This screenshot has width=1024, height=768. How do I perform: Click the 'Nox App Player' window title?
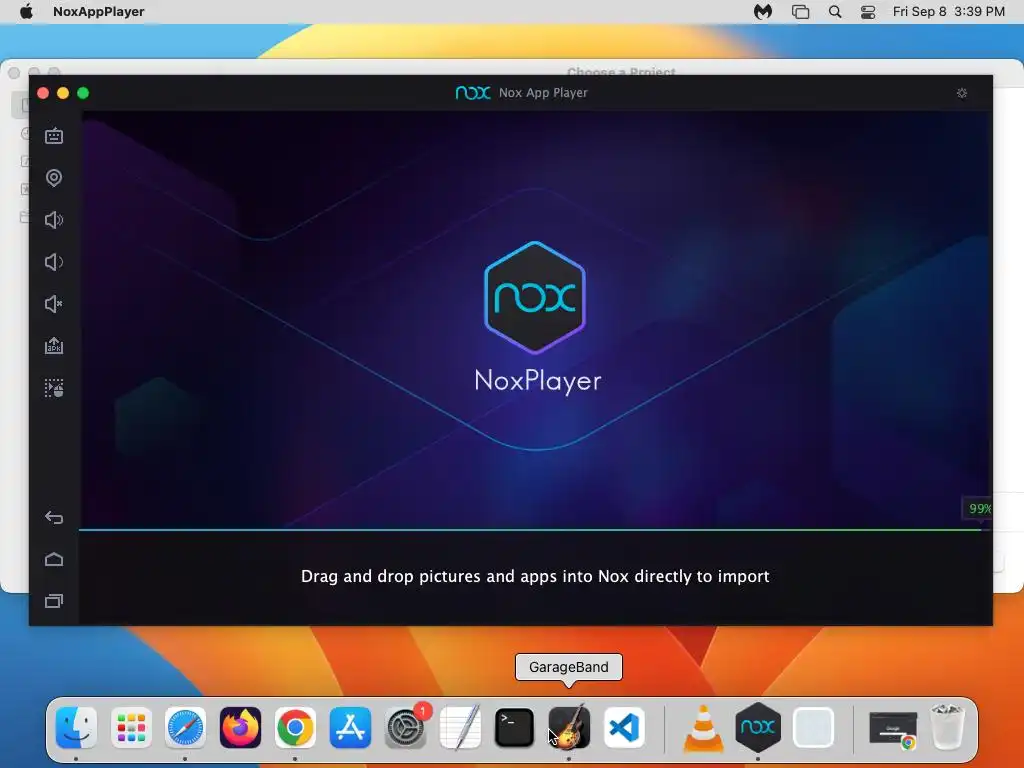pos(543,93)
